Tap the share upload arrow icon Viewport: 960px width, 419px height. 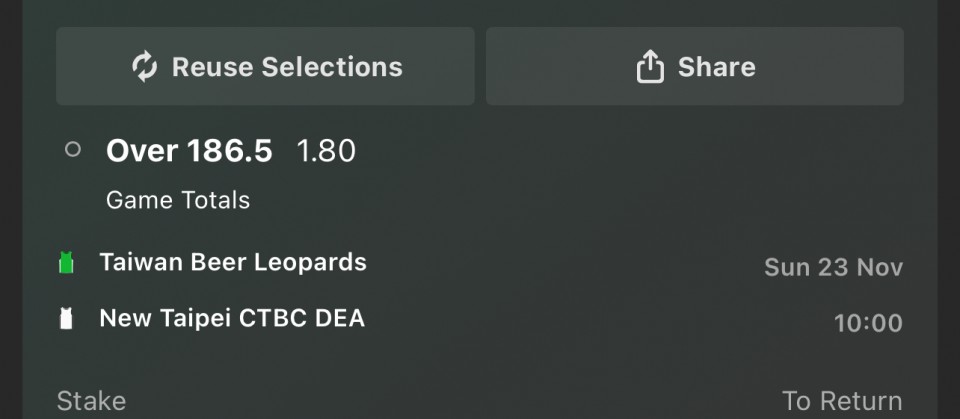point(650,67)
